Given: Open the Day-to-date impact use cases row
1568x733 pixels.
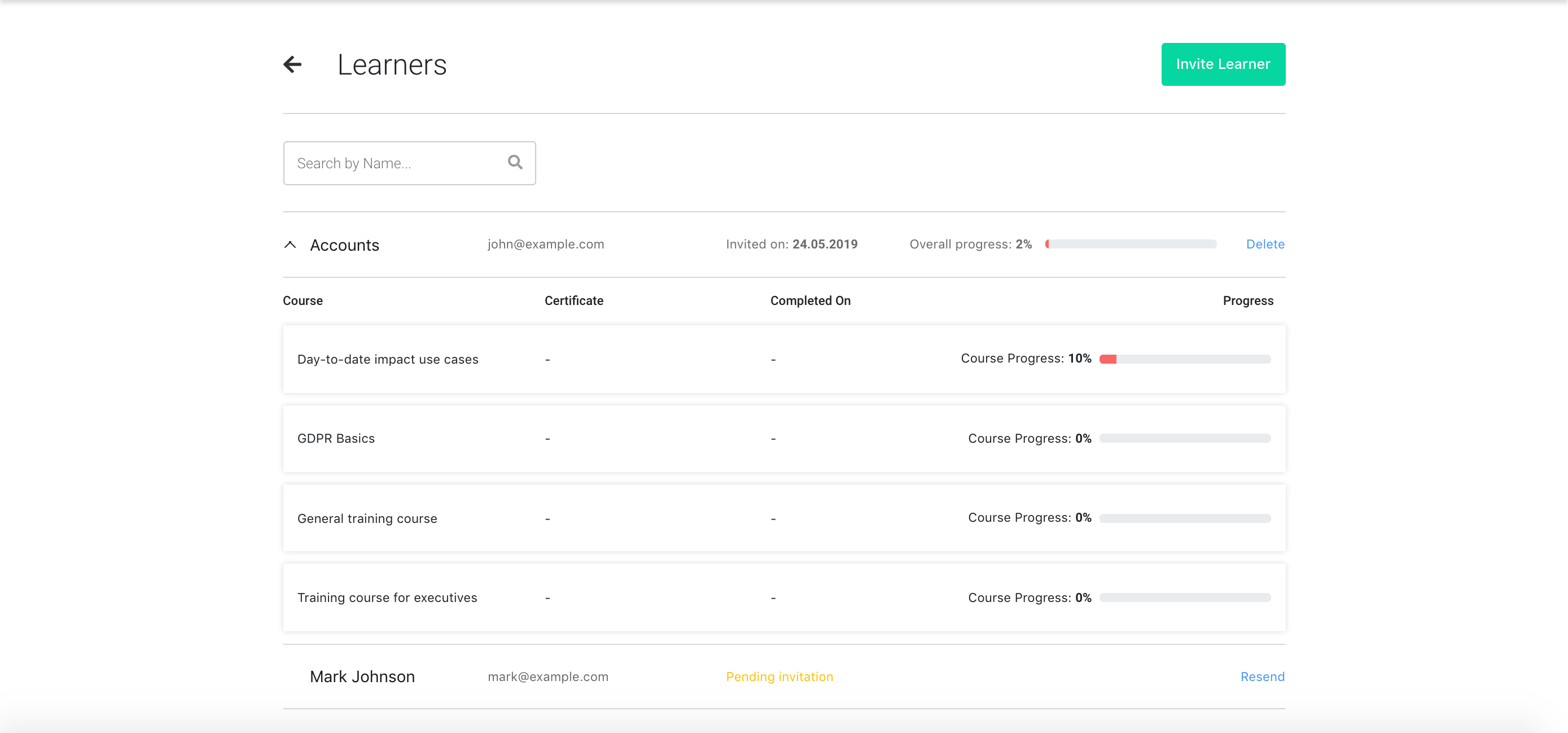Looking at the screenshot, I should [388, 359].
